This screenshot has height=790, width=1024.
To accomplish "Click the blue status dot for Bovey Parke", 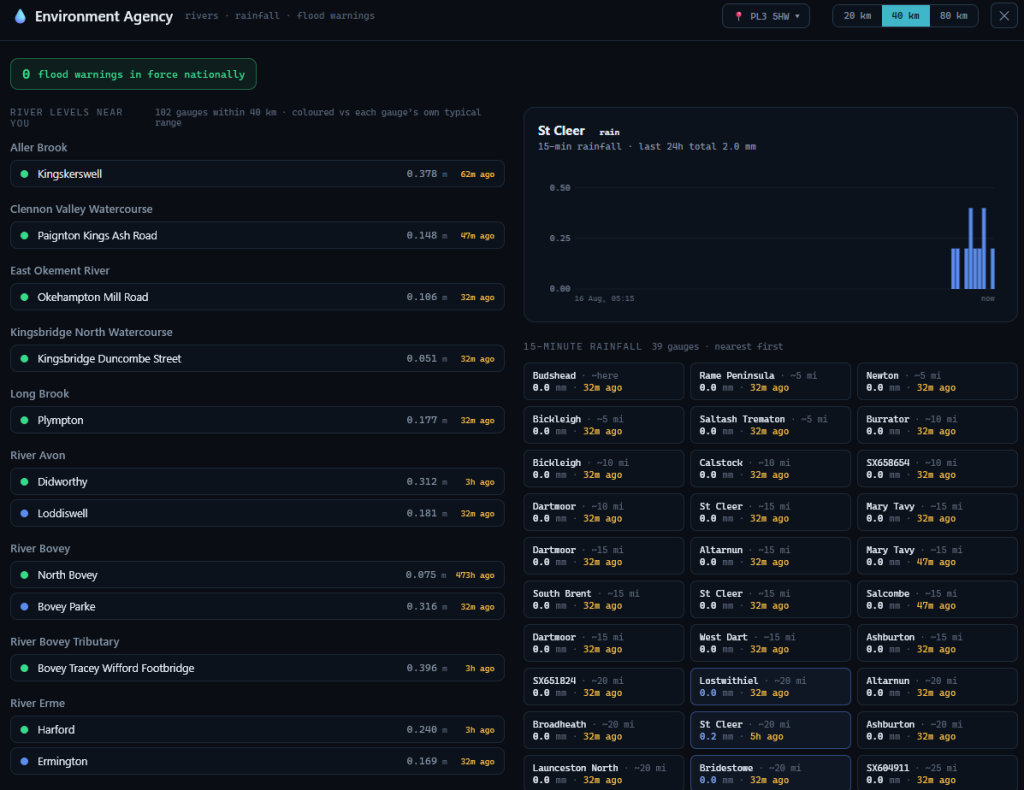I will [x=24, y=607].
